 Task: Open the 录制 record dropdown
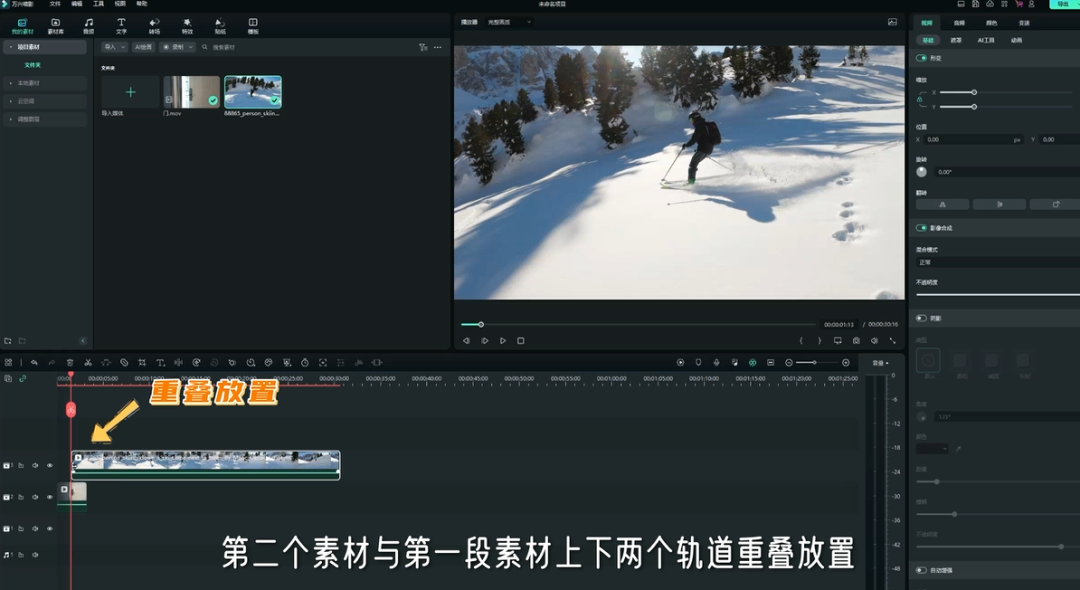tap(178, 47)
